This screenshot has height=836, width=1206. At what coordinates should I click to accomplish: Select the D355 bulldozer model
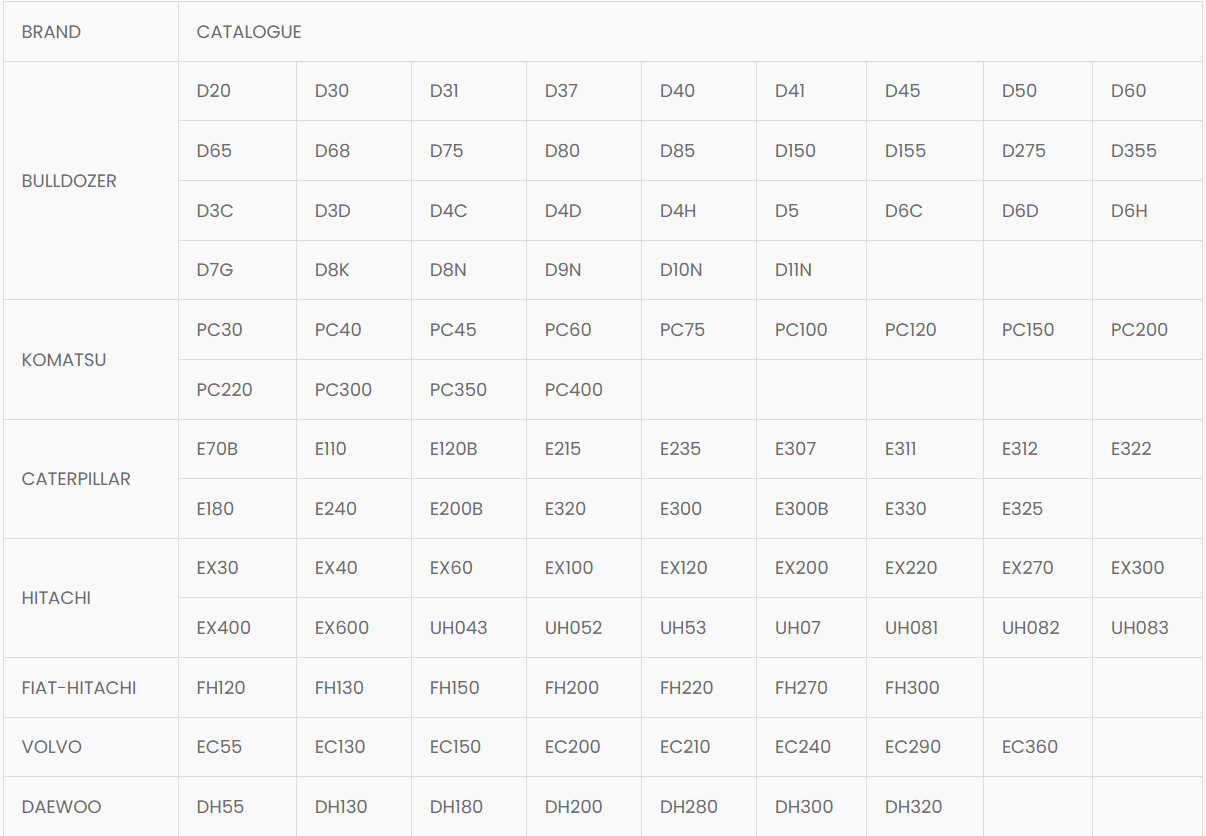coord(1147,151)
